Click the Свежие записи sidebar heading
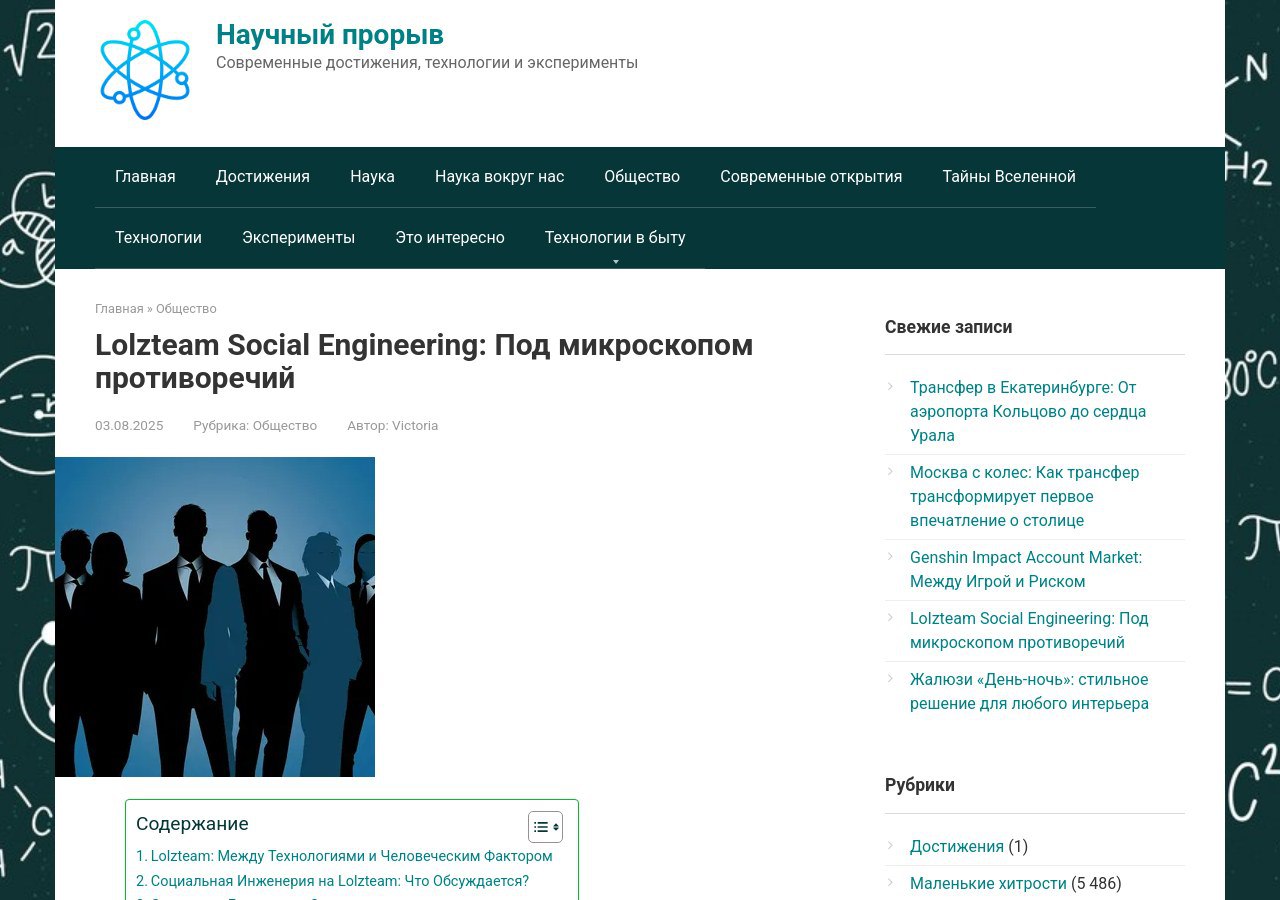The image size is (1280, 900). click(949, 327)
